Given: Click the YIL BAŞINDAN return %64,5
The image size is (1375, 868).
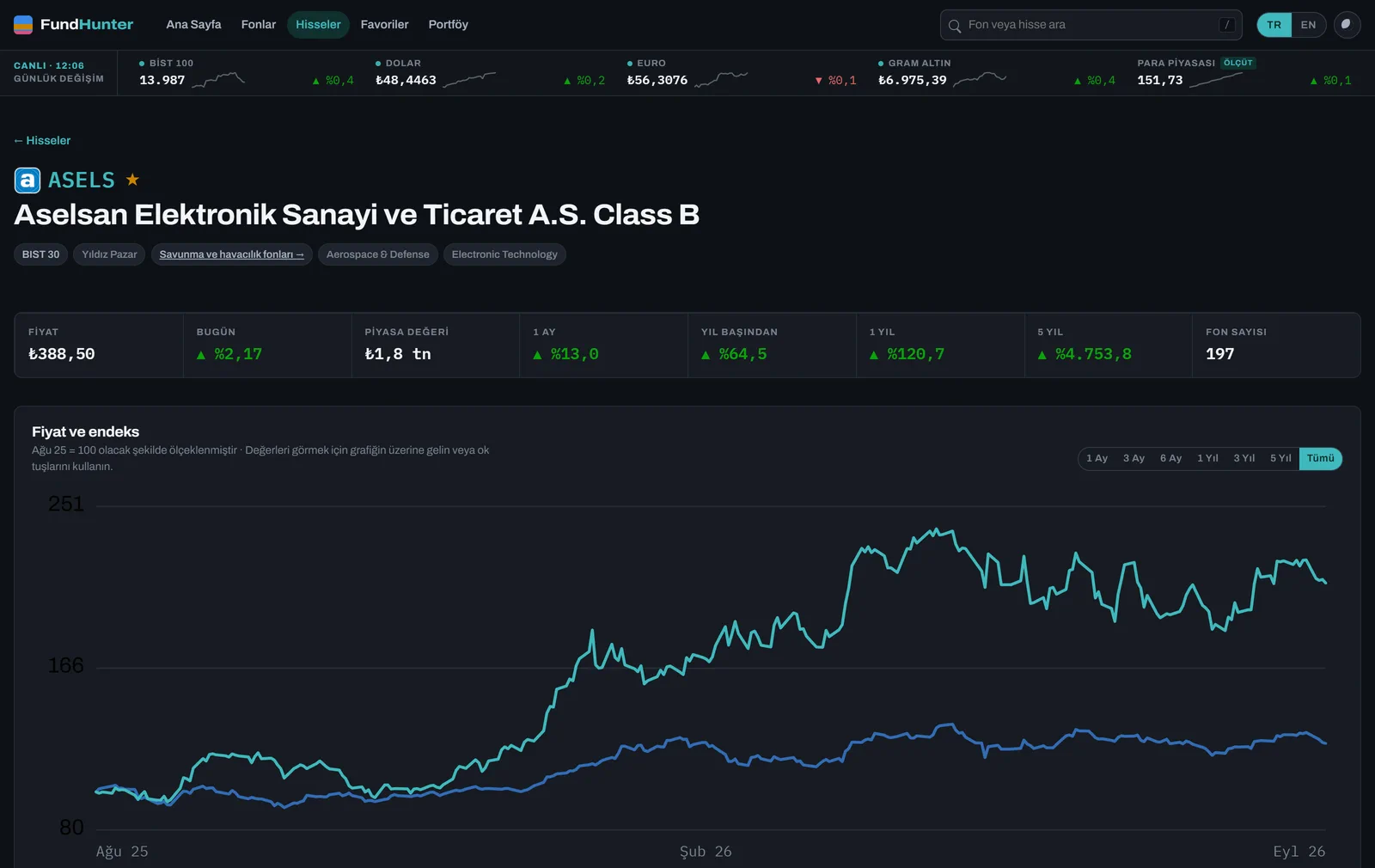Looking at the screenshot, I should 734,354.
